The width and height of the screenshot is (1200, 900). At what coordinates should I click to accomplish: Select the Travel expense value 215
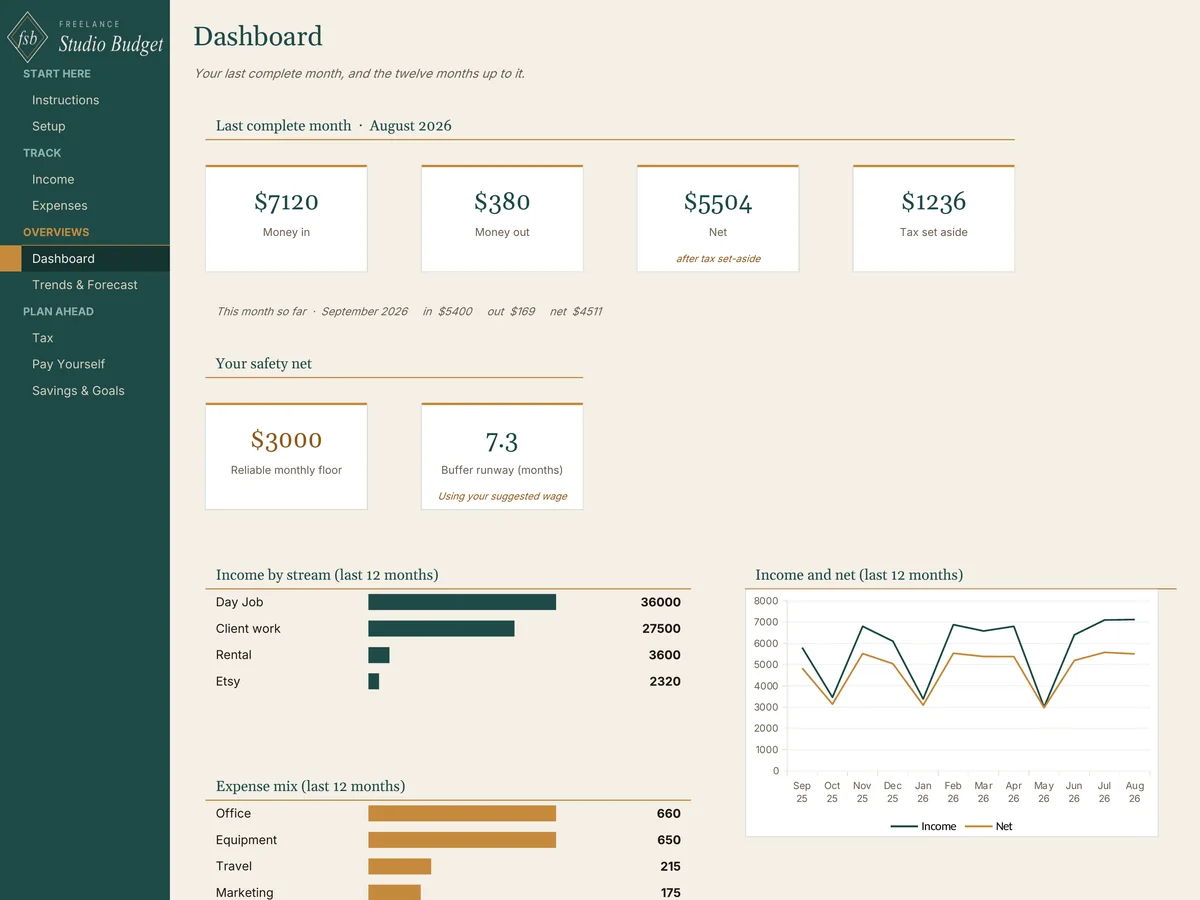pyautogui.click(x=670, y=866)
